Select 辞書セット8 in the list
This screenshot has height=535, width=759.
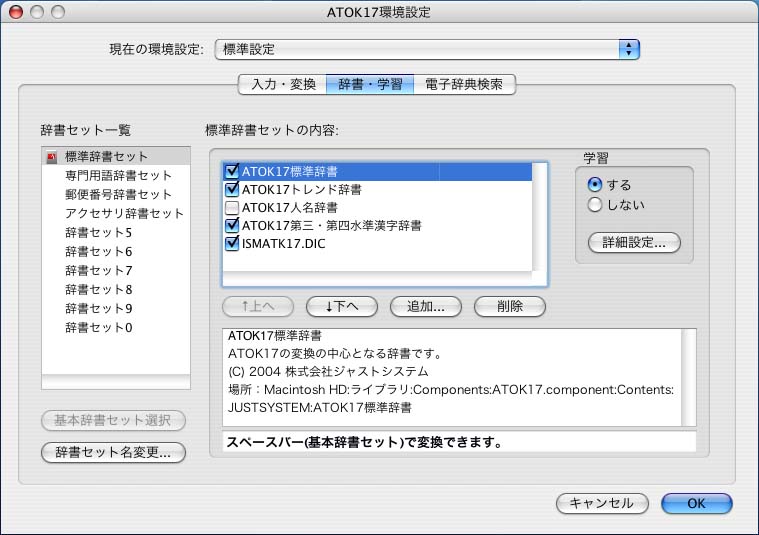tap(116, 290)
